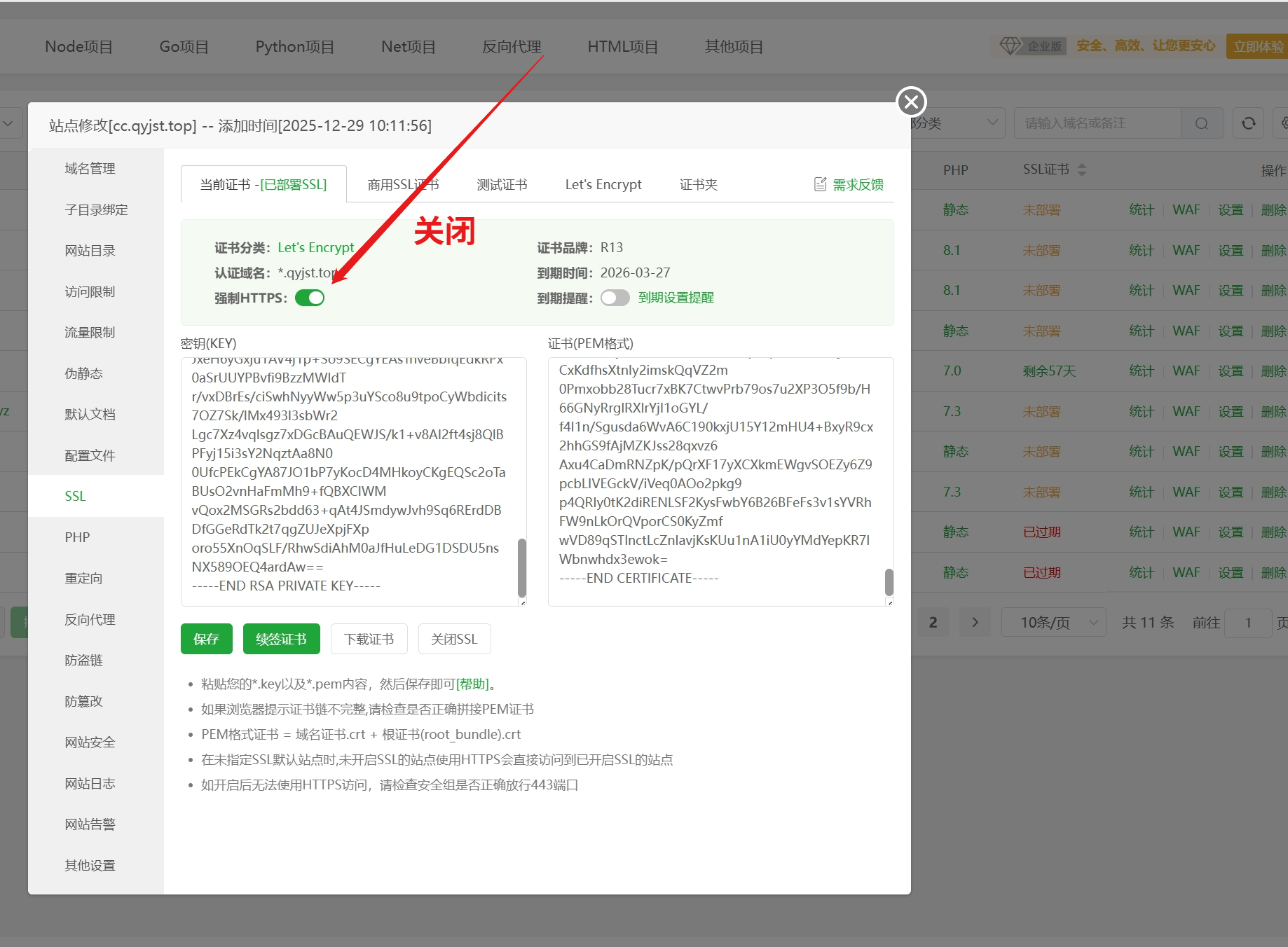Click the search magnifier icon

pyautogui.click(x=1202, y=123)
